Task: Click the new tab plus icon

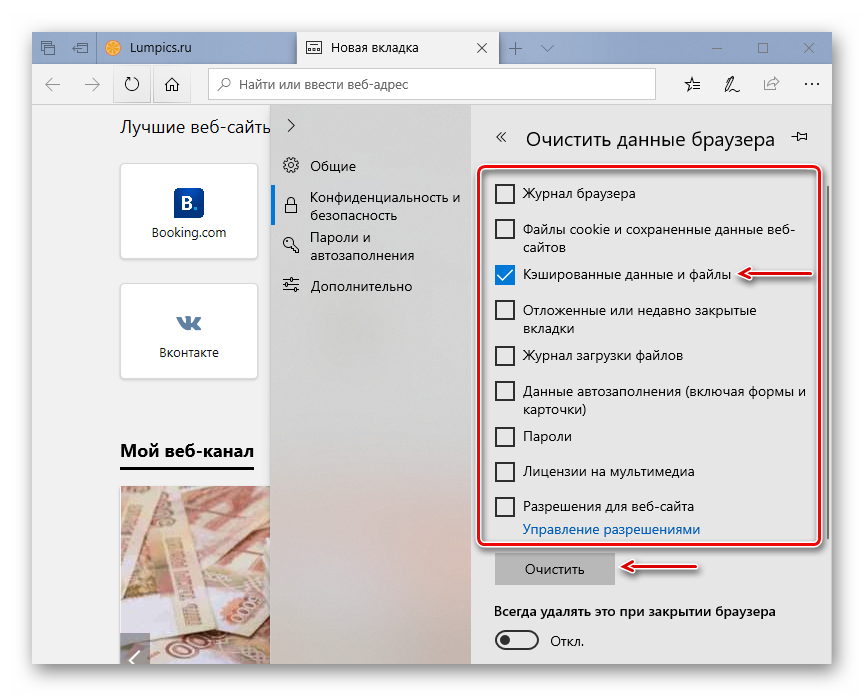Action: (x=516, y=48)
